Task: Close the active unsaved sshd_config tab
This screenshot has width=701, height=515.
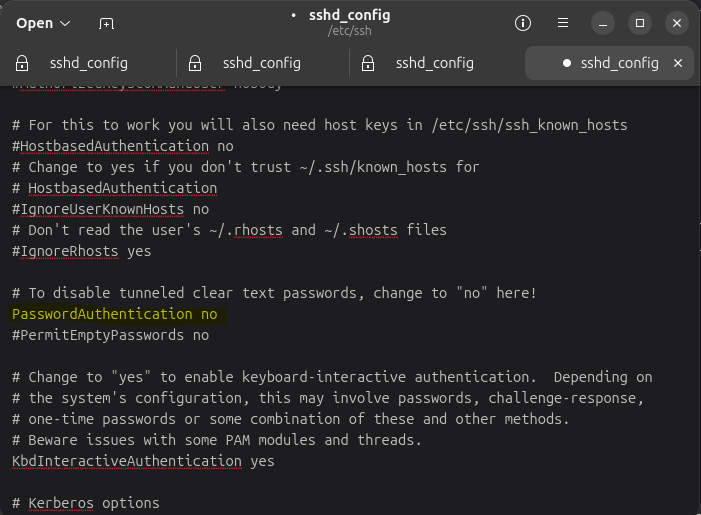Action: [678, 63]
